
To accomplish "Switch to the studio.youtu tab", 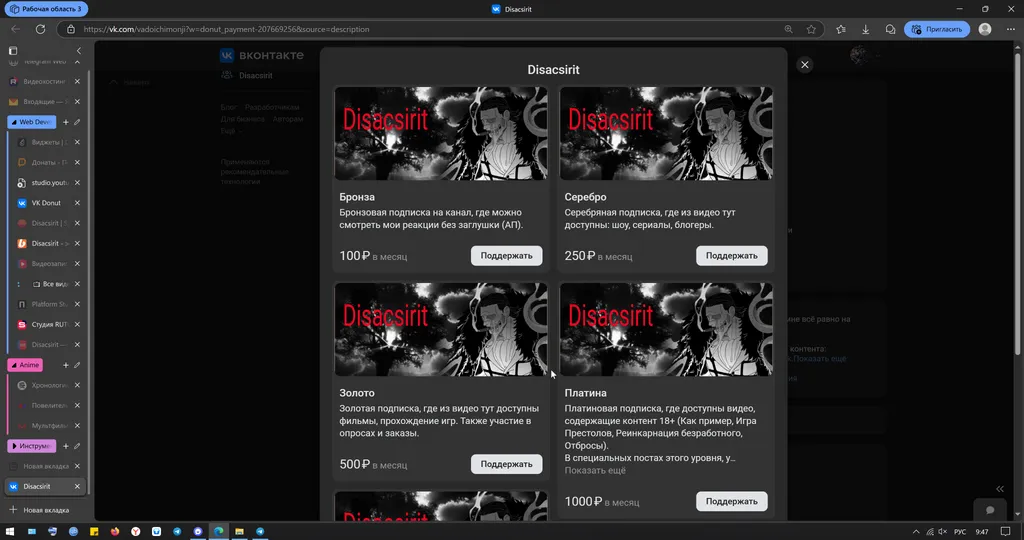I will pos(48,183).
